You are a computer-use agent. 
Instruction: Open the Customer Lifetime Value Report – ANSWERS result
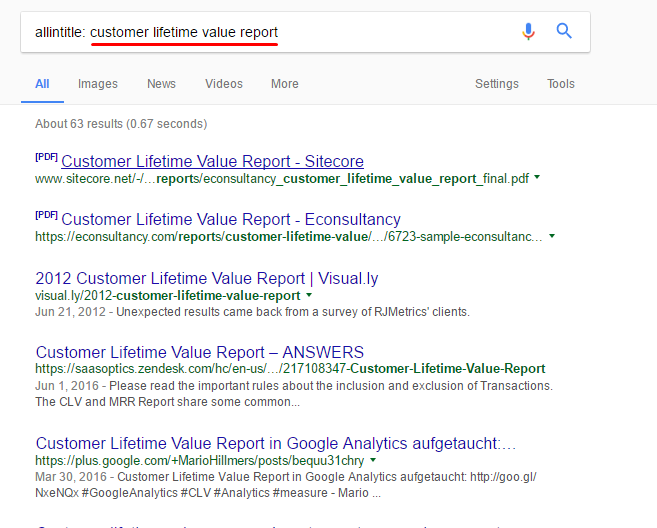(x=199, y=352)
